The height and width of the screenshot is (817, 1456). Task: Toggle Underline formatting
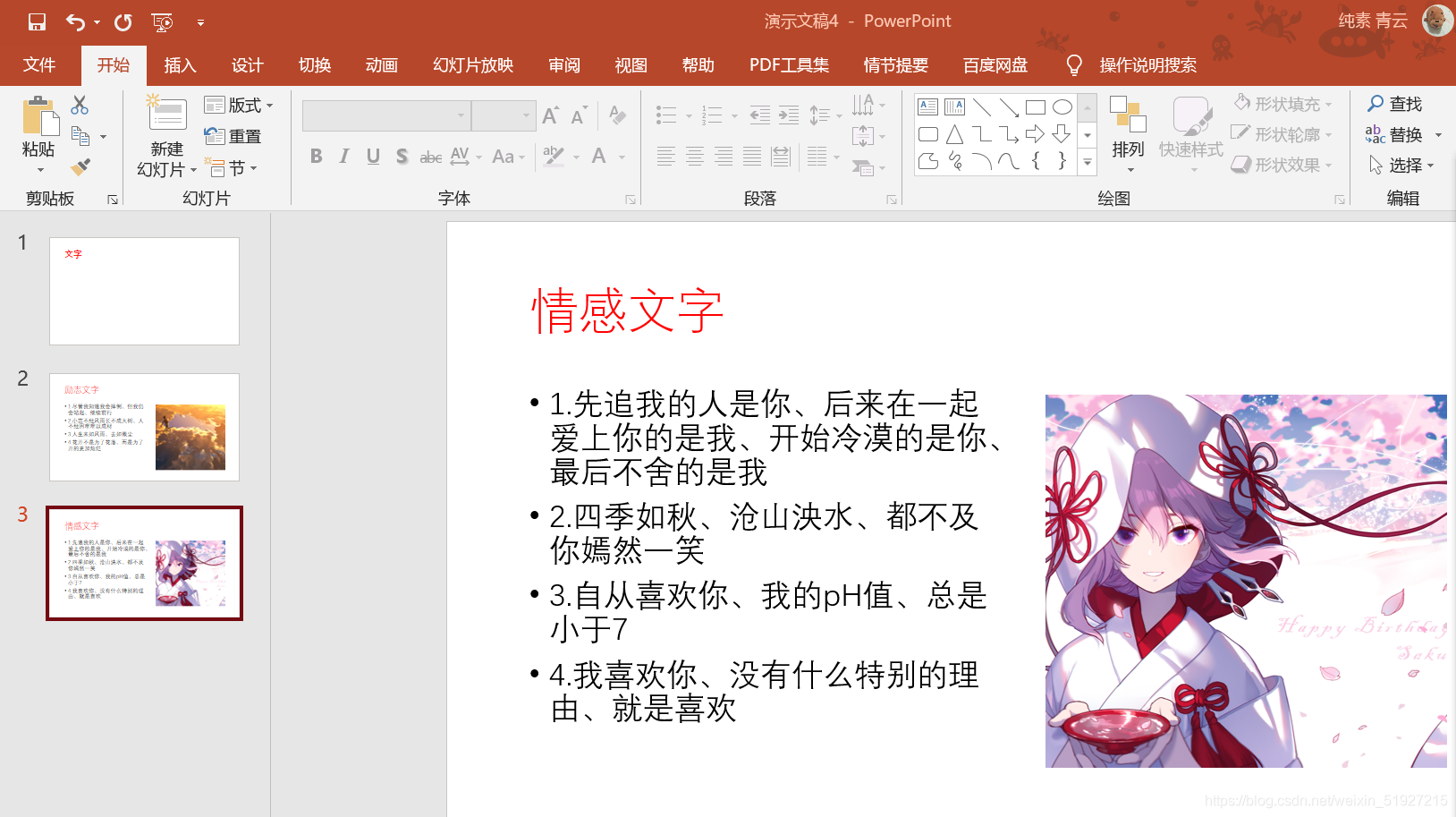[373, 157]
